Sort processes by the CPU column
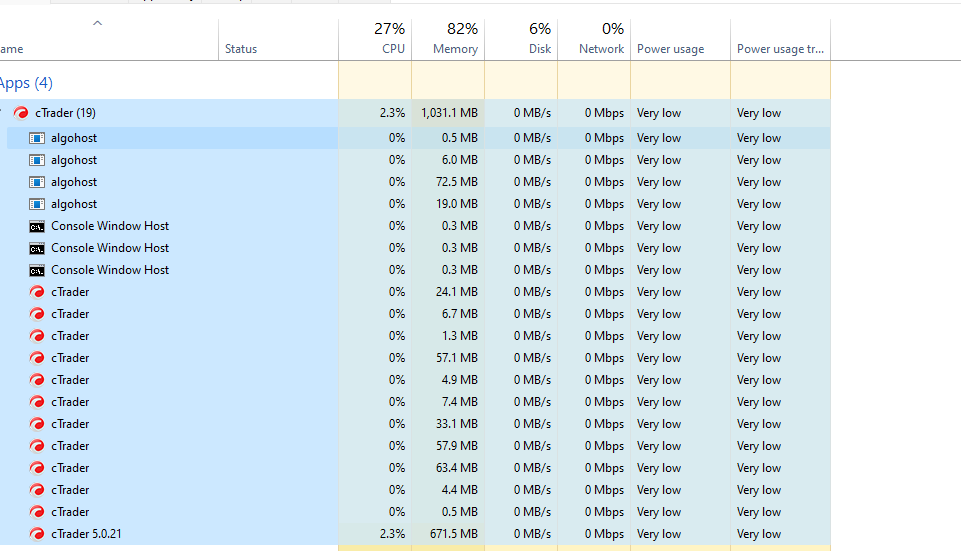 click(375, 40)
